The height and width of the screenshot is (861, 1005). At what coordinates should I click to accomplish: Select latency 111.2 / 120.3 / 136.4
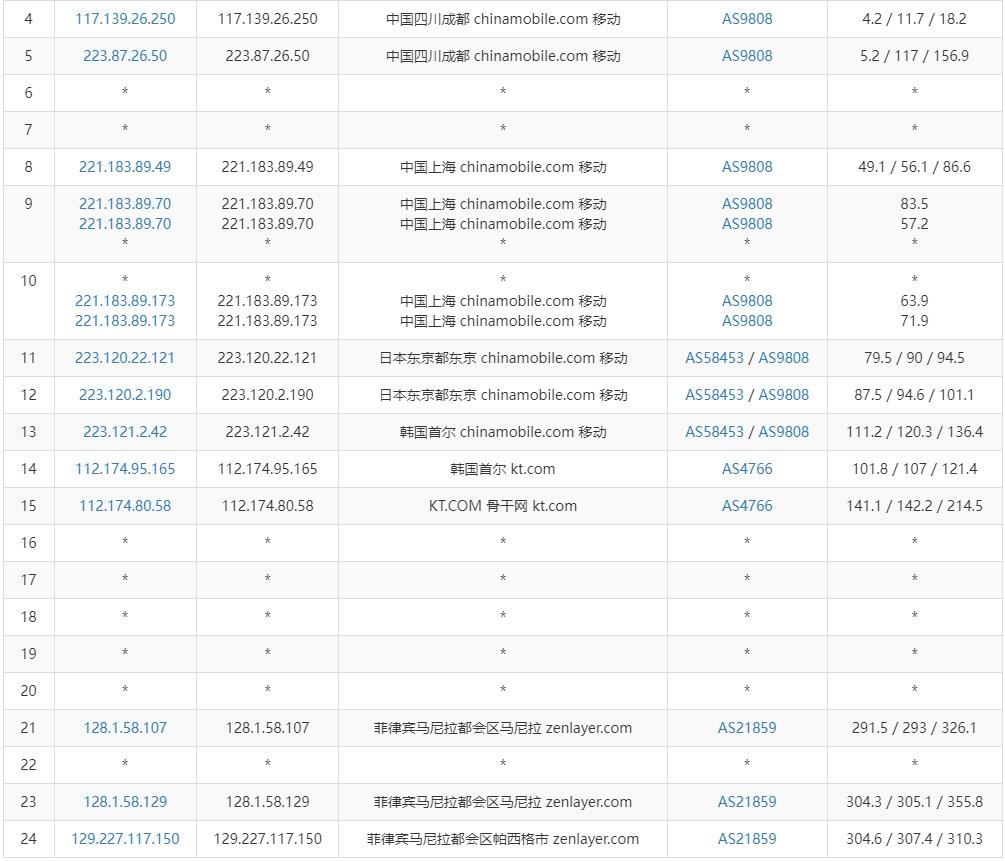(x=914, y=432)
